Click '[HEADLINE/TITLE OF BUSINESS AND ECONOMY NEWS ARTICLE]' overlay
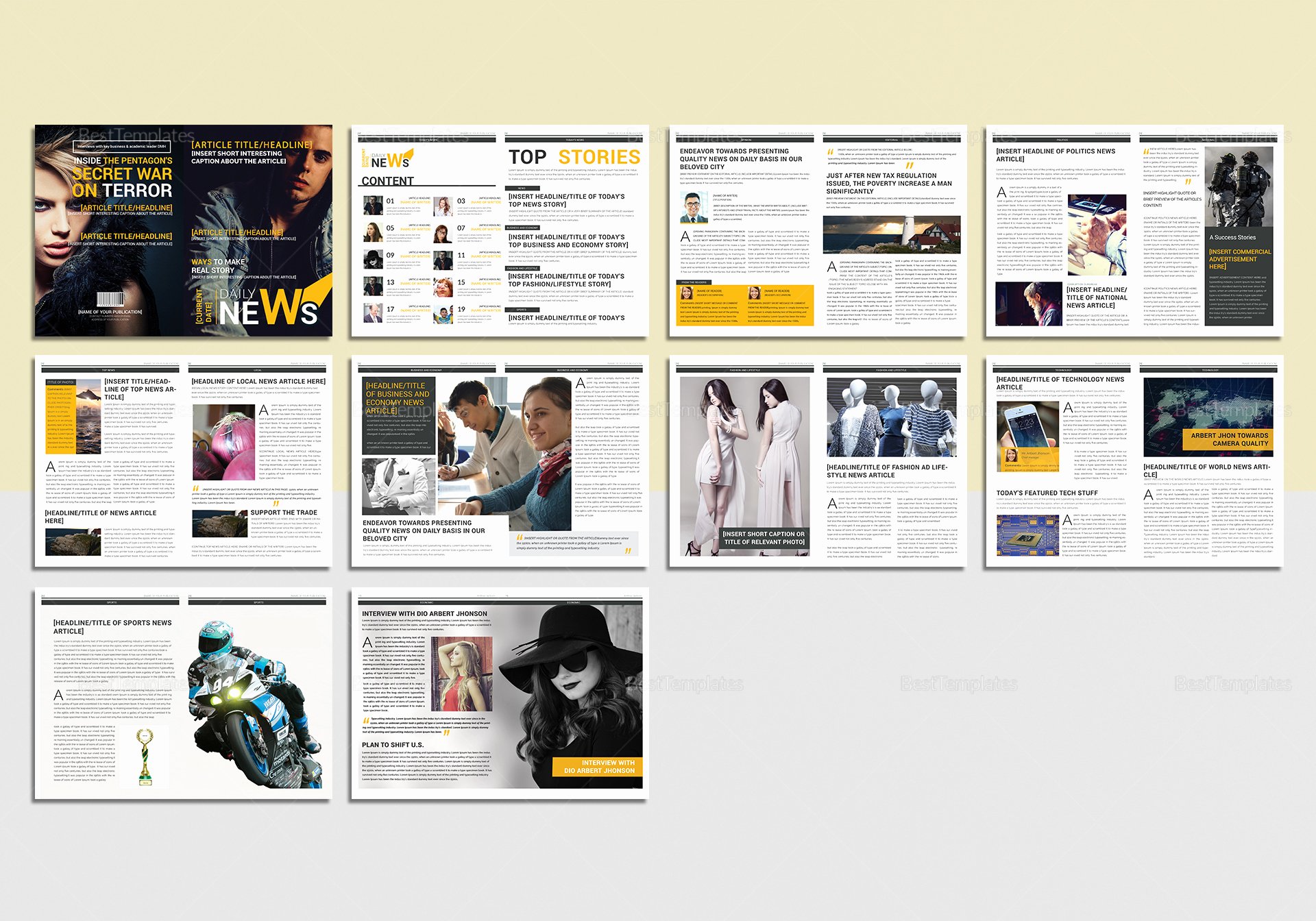This screenshot has height=921, width=1316. (398, 398)
